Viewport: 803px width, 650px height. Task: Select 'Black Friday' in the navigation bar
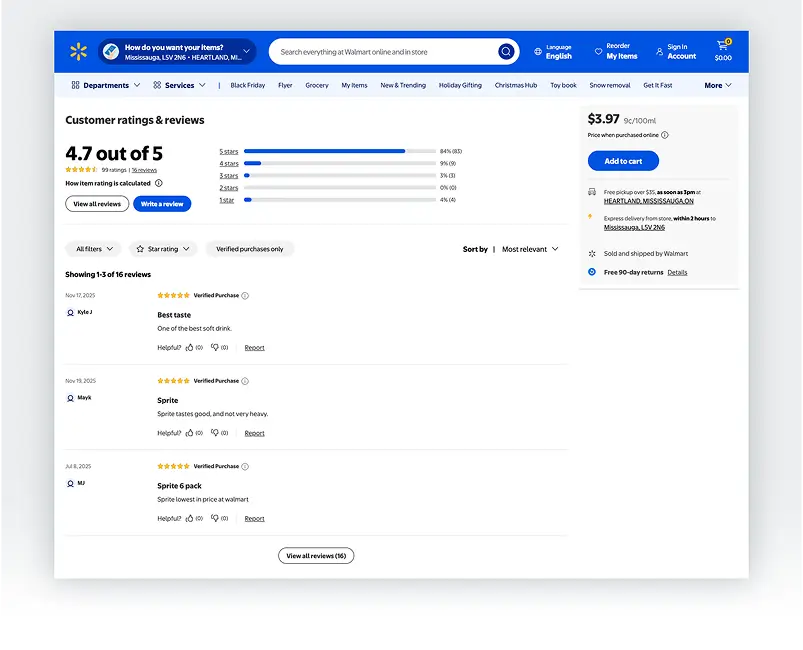pos(247,86)
